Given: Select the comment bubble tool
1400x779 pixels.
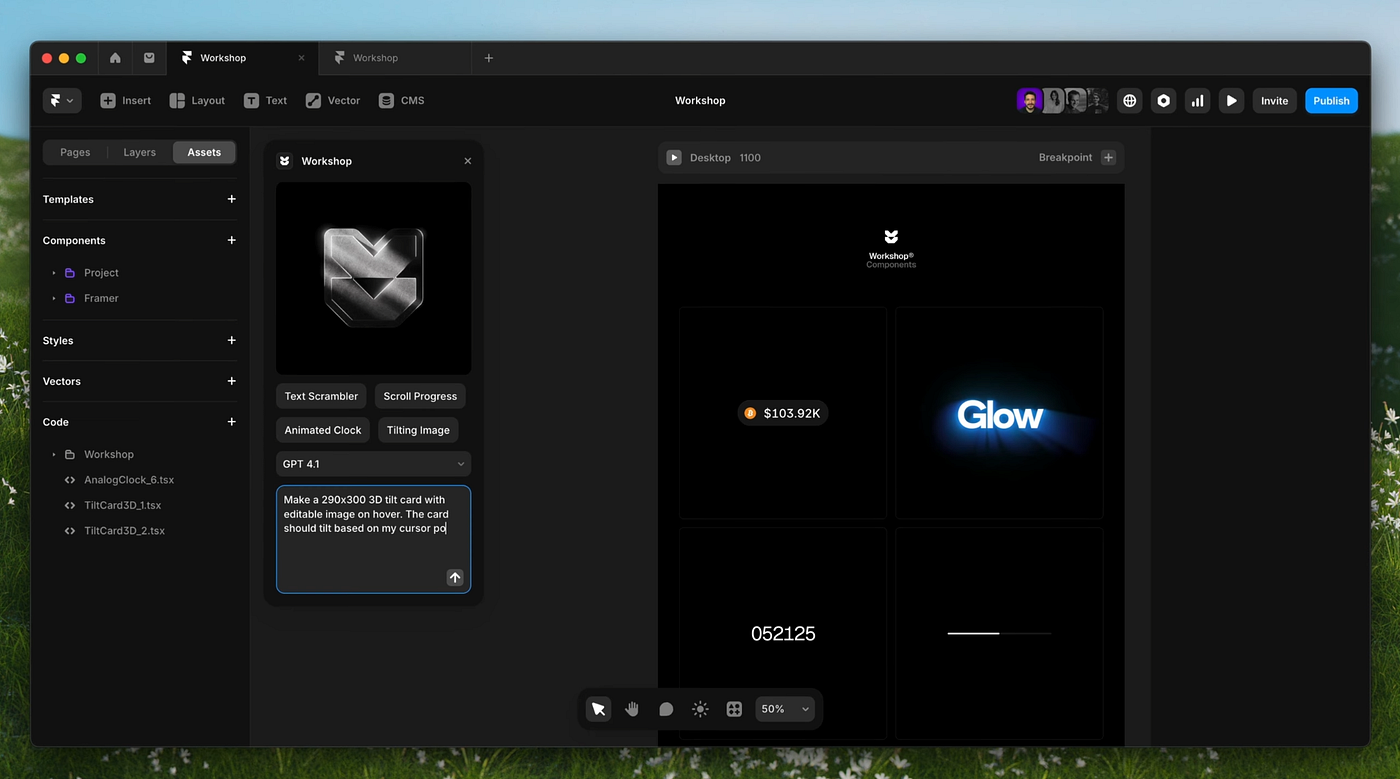Looking at the screenshot, I should point(666,709).
